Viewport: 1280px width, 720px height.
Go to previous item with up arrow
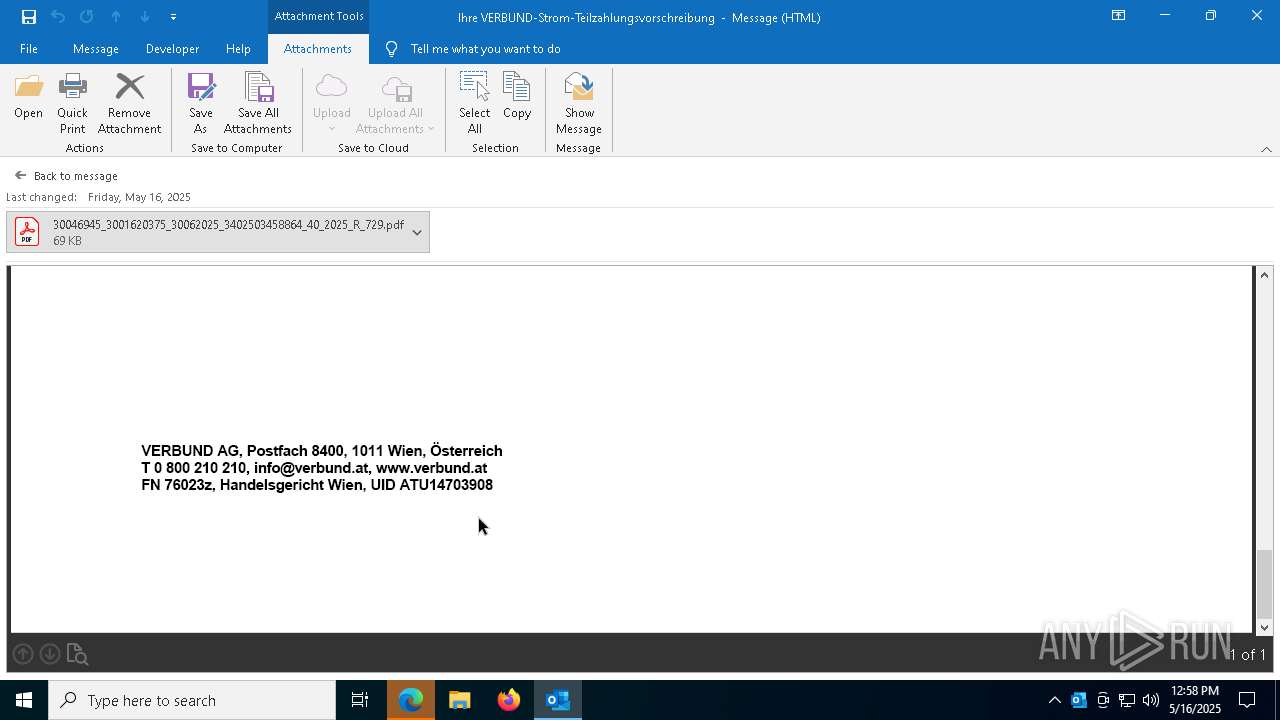pos(116,17)
